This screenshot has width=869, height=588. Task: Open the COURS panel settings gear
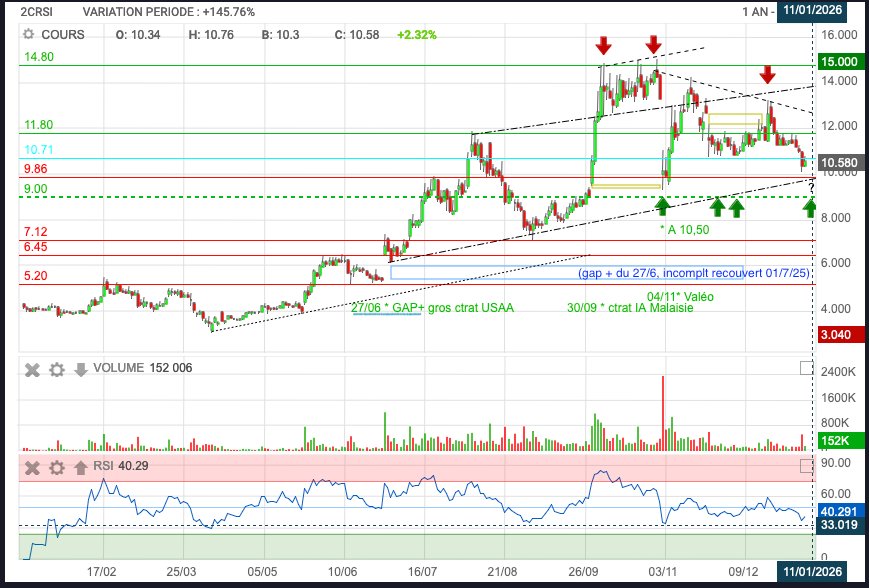(x=28, y=35)
